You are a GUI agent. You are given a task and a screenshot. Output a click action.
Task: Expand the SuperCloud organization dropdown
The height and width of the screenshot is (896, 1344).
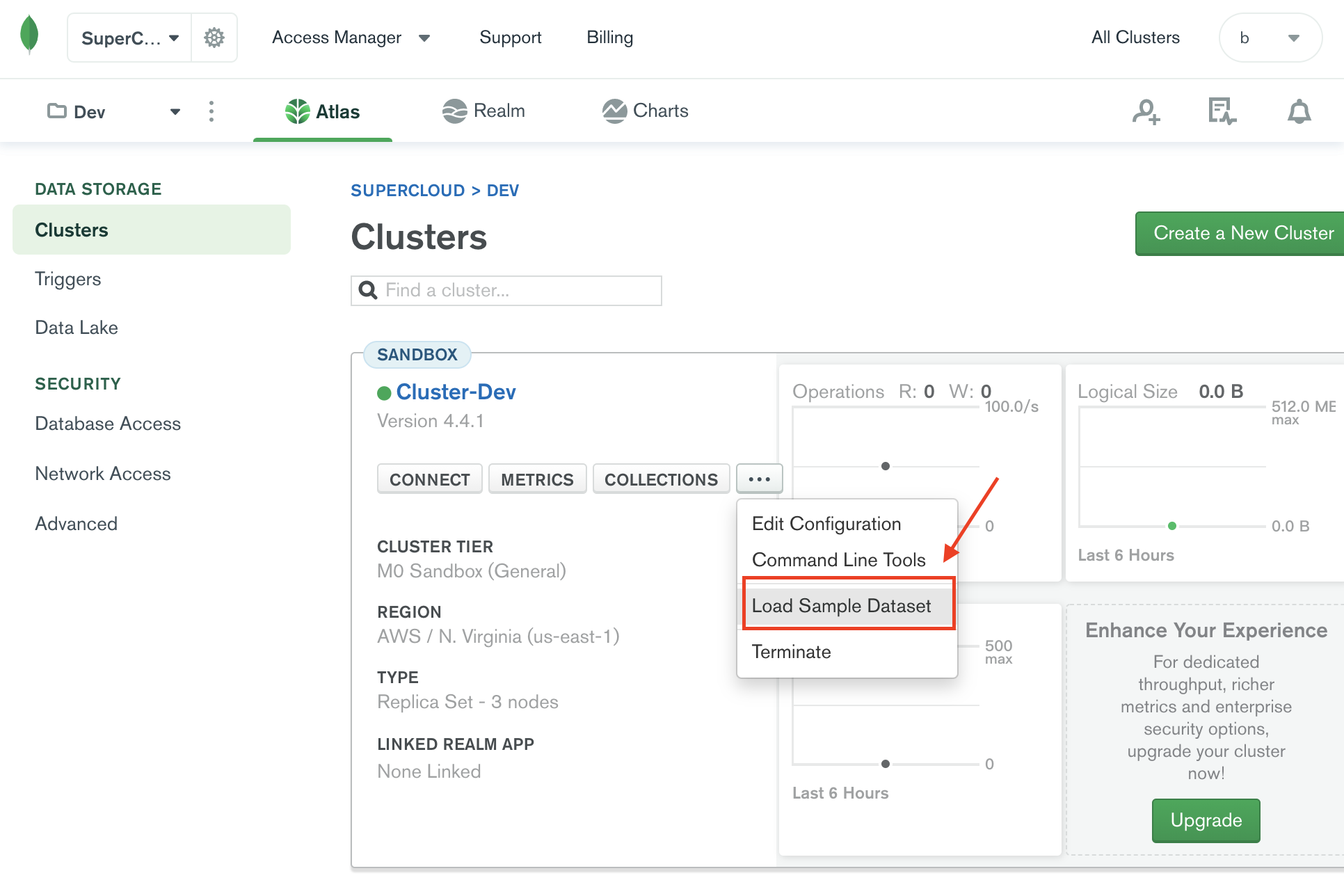coord(130,38)
